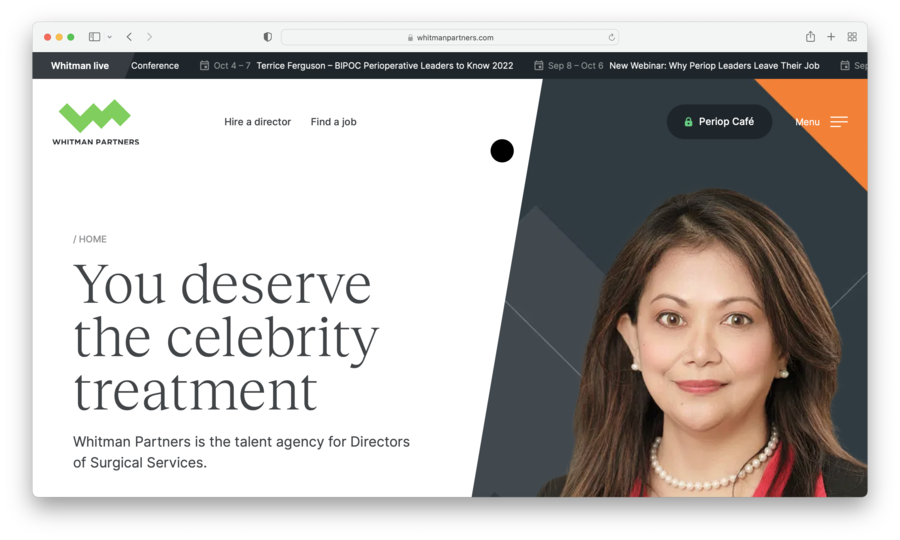Viewport: 900px width, 540px height.
Task: Open a new tab with the plus icon
Action: [831, 37]
